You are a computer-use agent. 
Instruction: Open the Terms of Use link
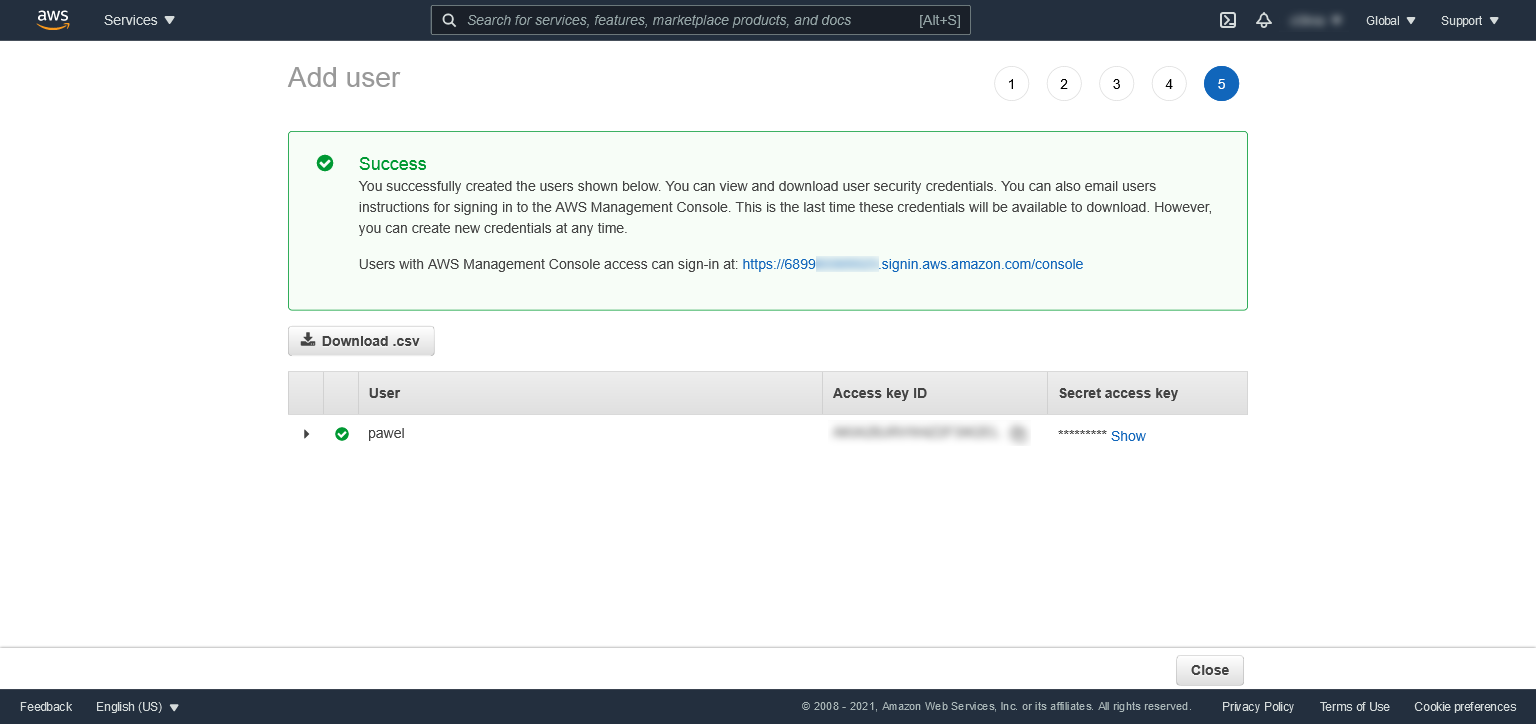click(x=1354, y=706)
